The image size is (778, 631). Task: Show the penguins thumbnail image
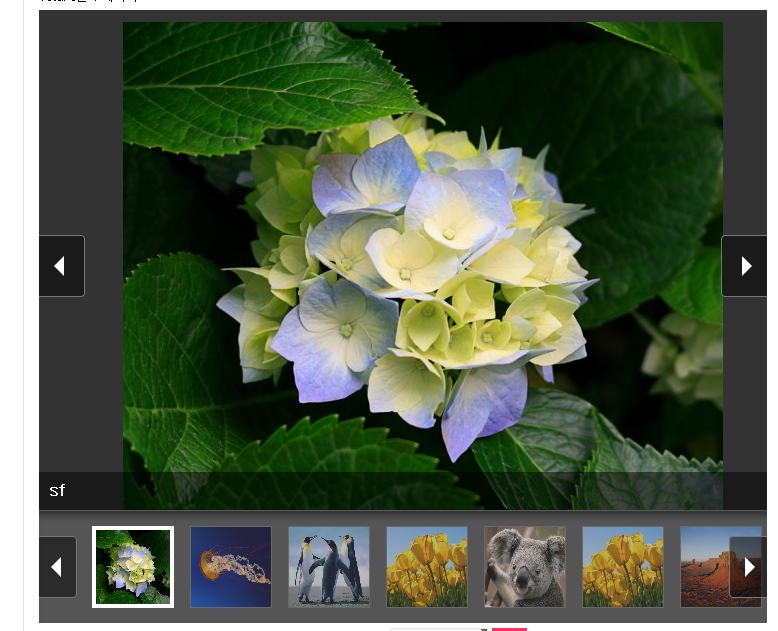[329, 567]
